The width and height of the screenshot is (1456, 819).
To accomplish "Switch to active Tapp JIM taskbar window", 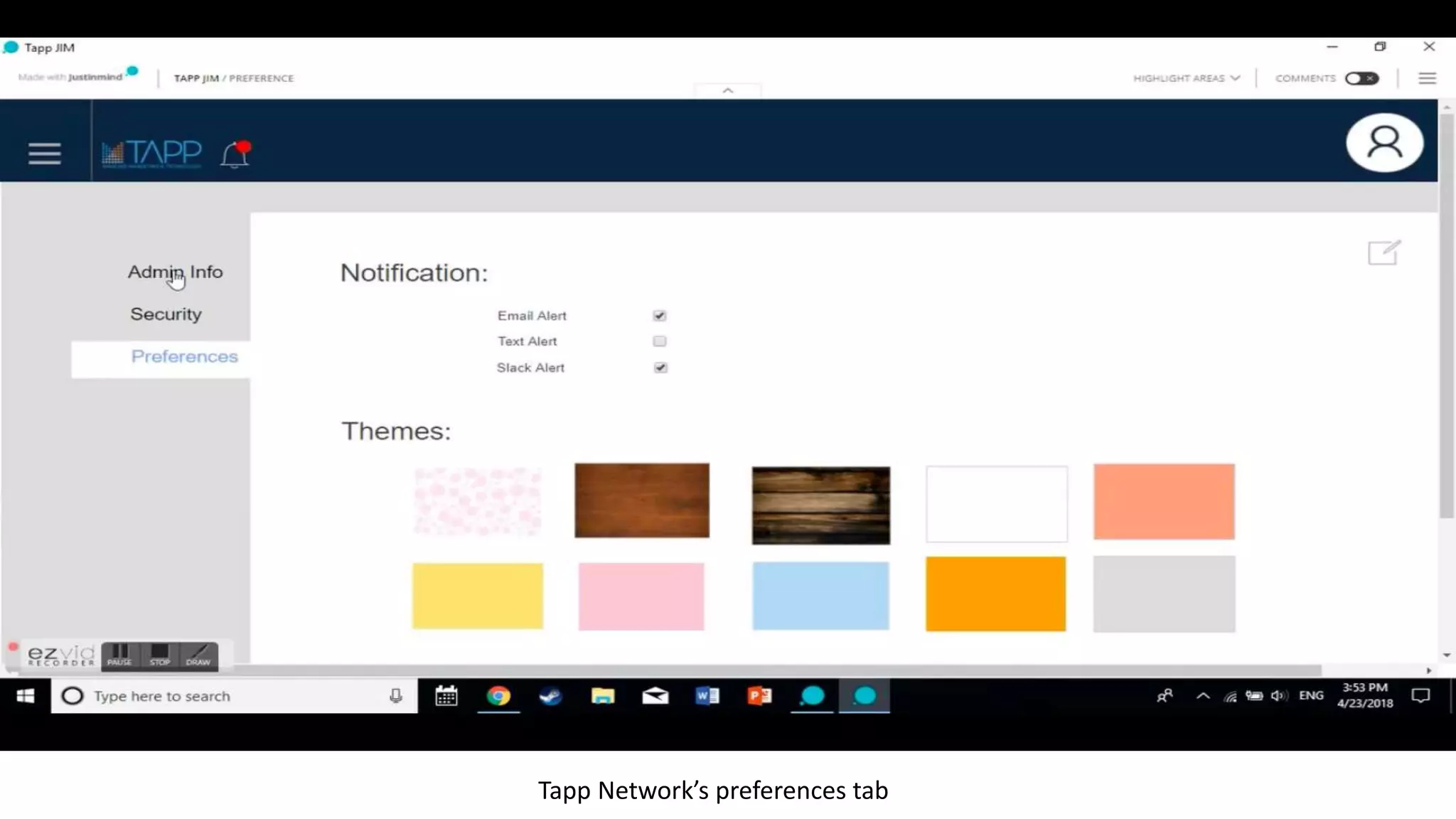I will [864, 696].
